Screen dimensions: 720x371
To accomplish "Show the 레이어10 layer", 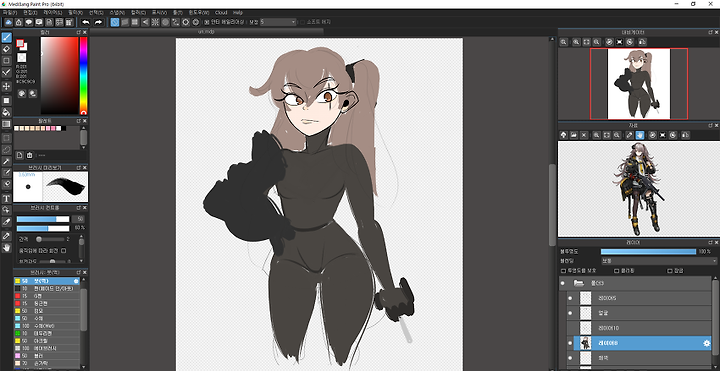I will tap(570, 328).
